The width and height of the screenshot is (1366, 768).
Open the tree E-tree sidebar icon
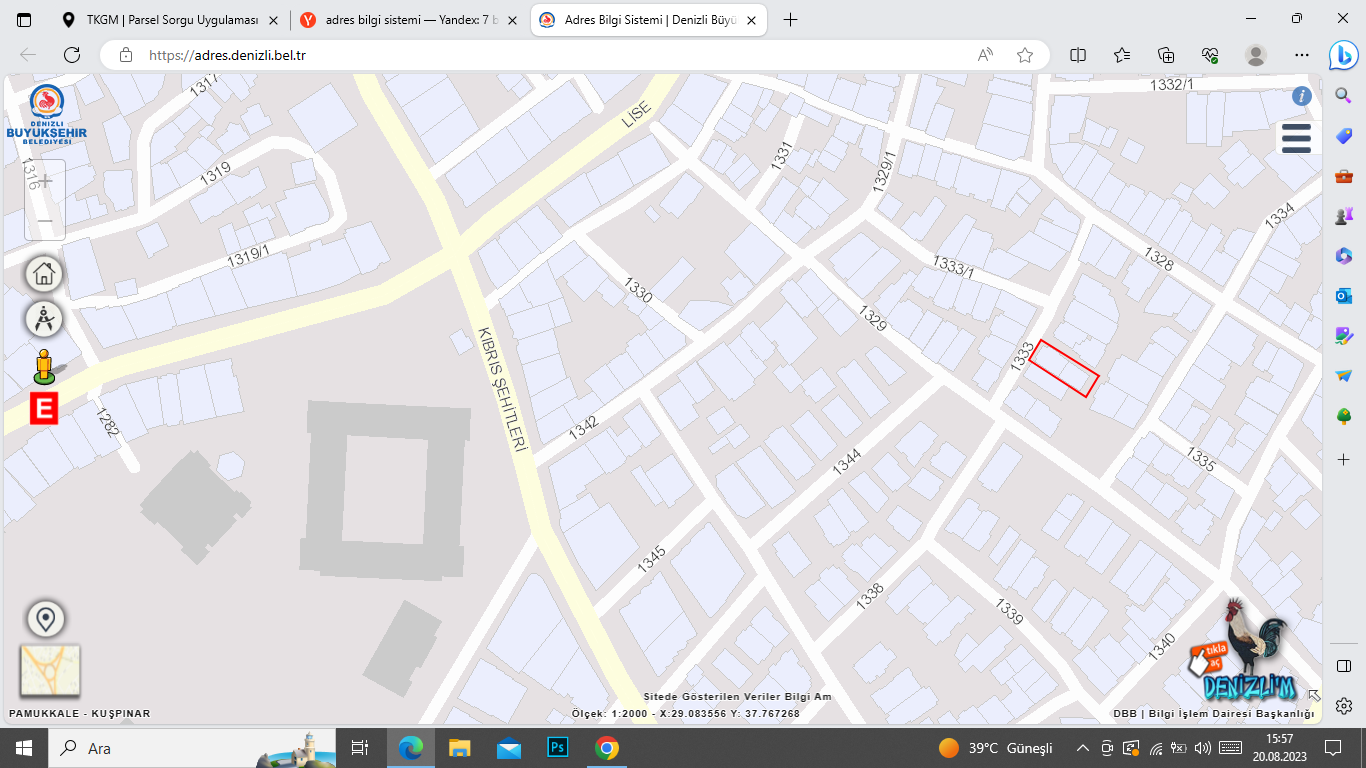[1344, 416]
